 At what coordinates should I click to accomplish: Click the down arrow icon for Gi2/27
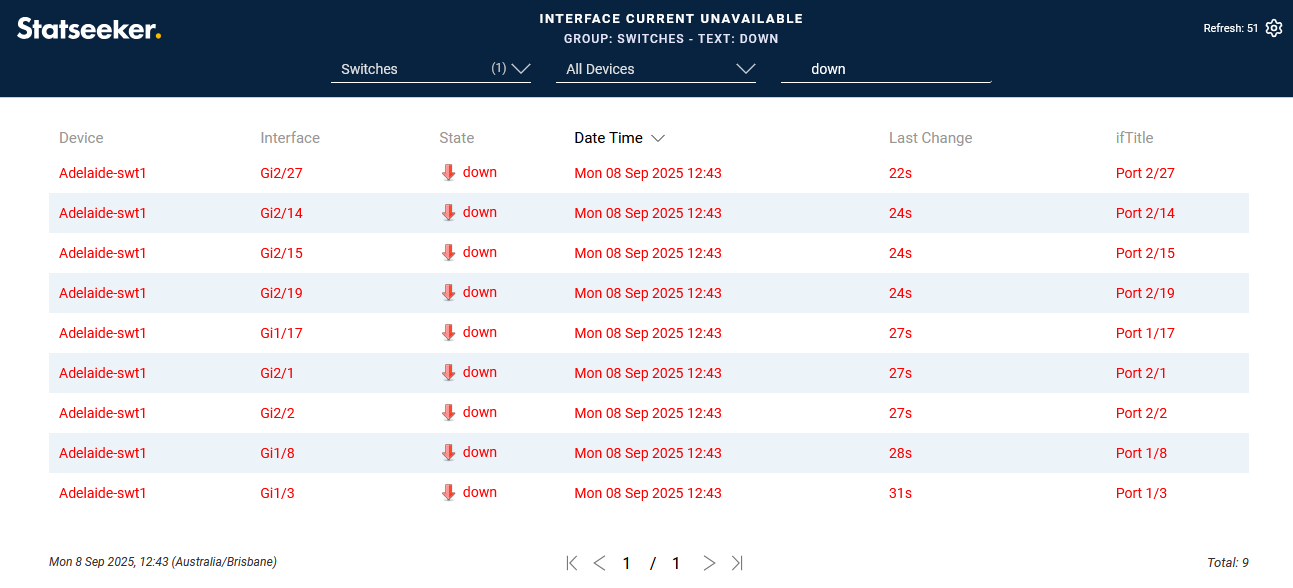[448, 173]
